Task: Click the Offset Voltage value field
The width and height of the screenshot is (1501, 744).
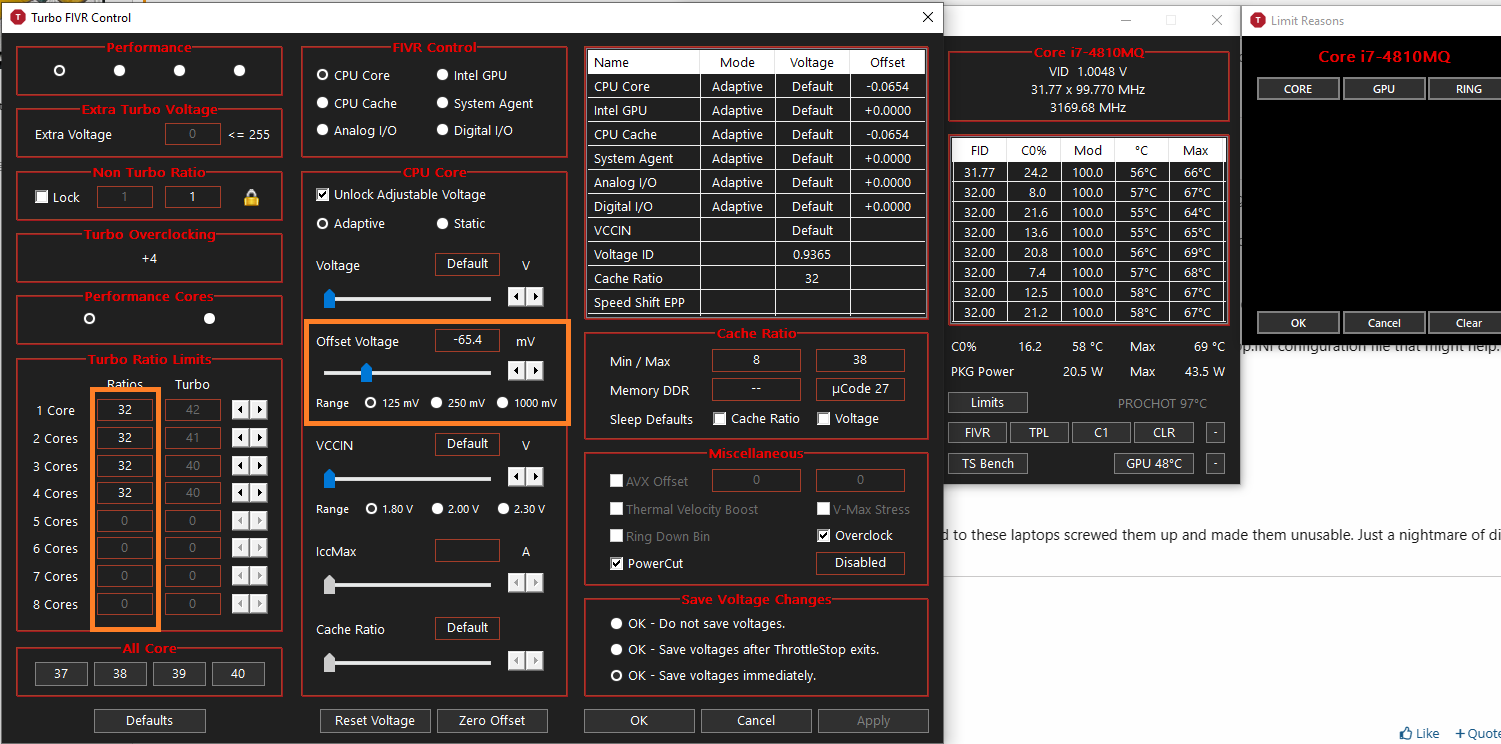Action: 467,340
